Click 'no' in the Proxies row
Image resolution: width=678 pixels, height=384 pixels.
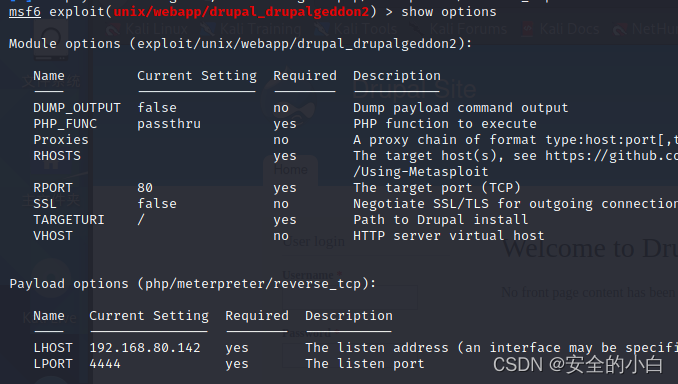(281, 141)
